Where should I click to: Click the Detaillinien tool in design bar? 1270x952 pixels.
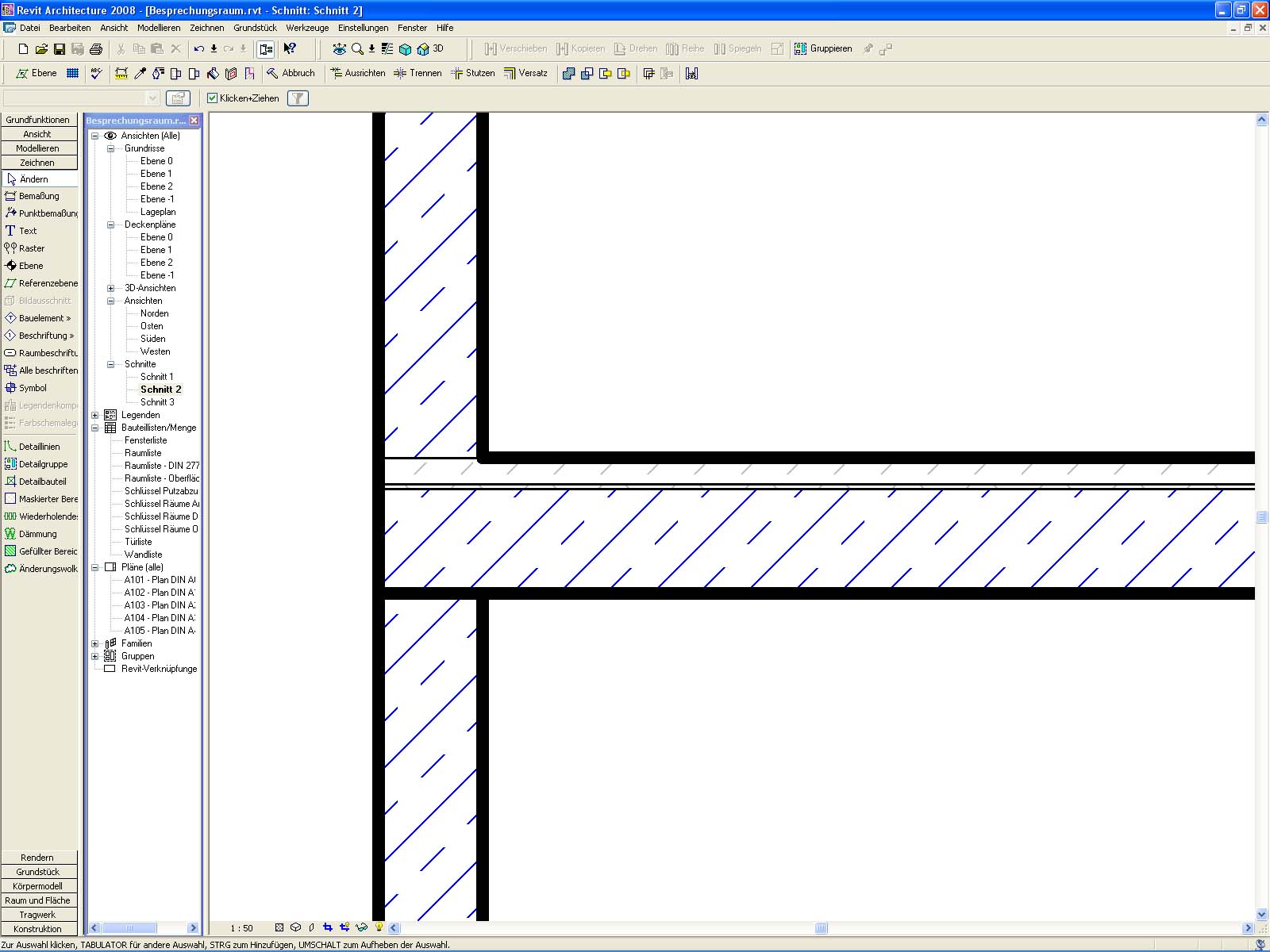(40, 447)
